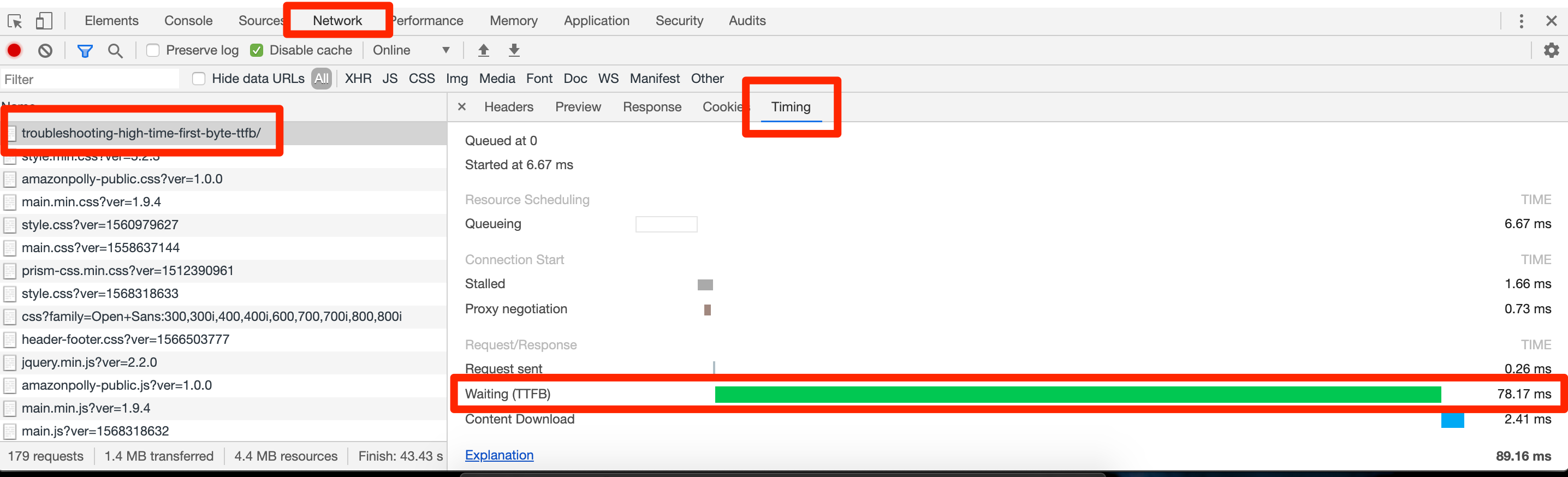Image resolution: width=1568 pixels, height=477 pixels.
Task: Click the import HAR upload arrow
Action: pyautogui.click(x=483, y=51)
